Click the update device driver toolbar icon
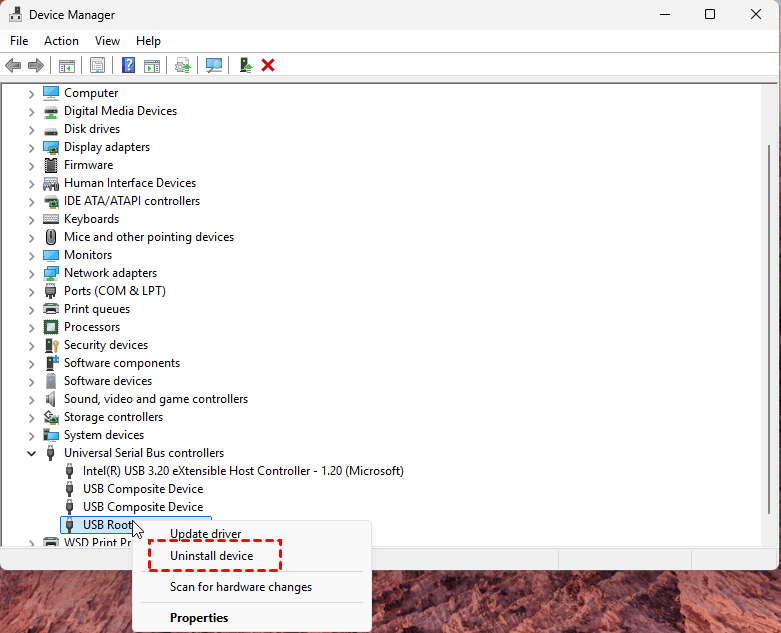 tap(182, 65)
